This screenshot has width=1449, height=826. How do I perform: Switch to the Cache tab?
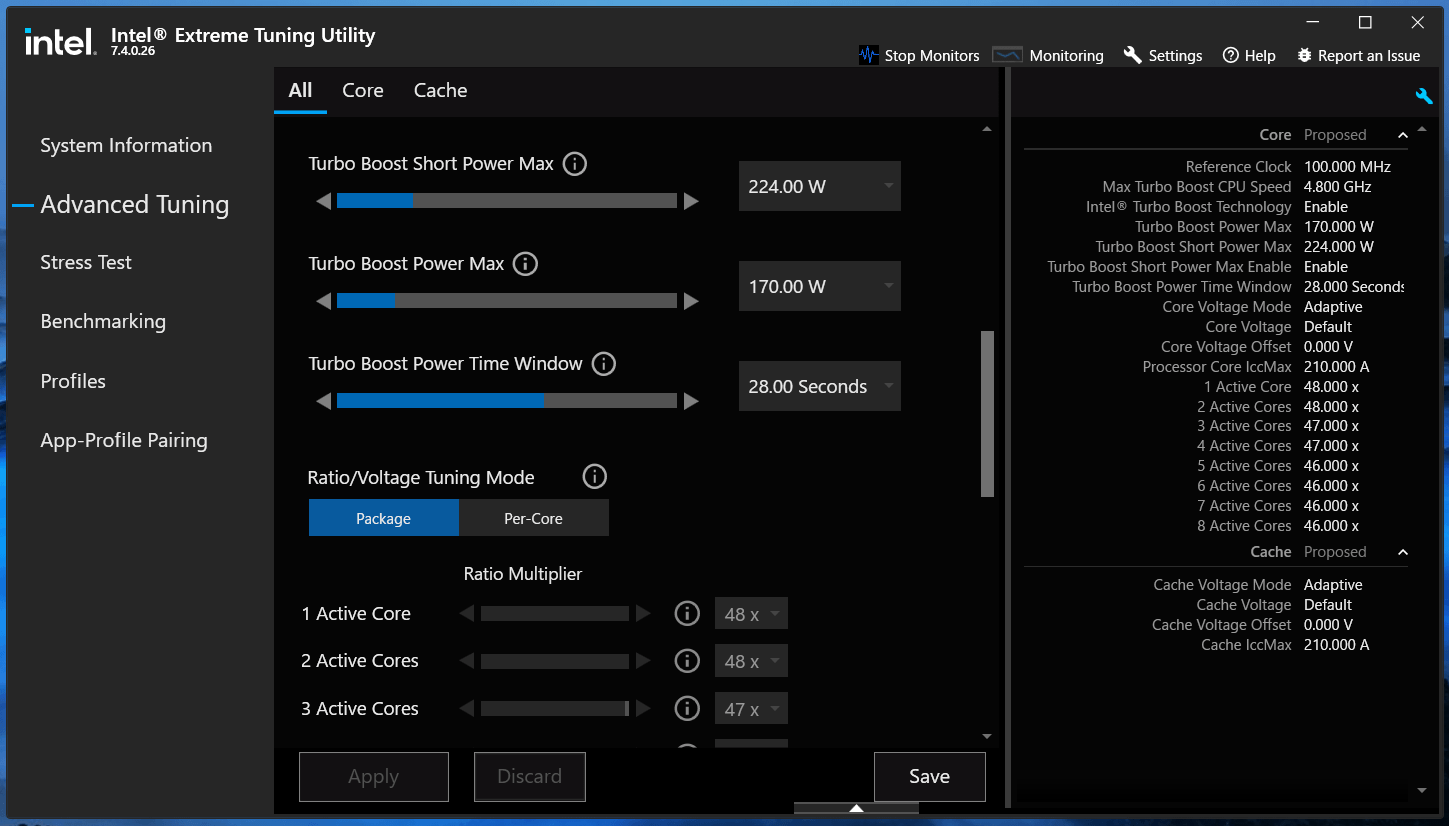(x=441, y=90)
